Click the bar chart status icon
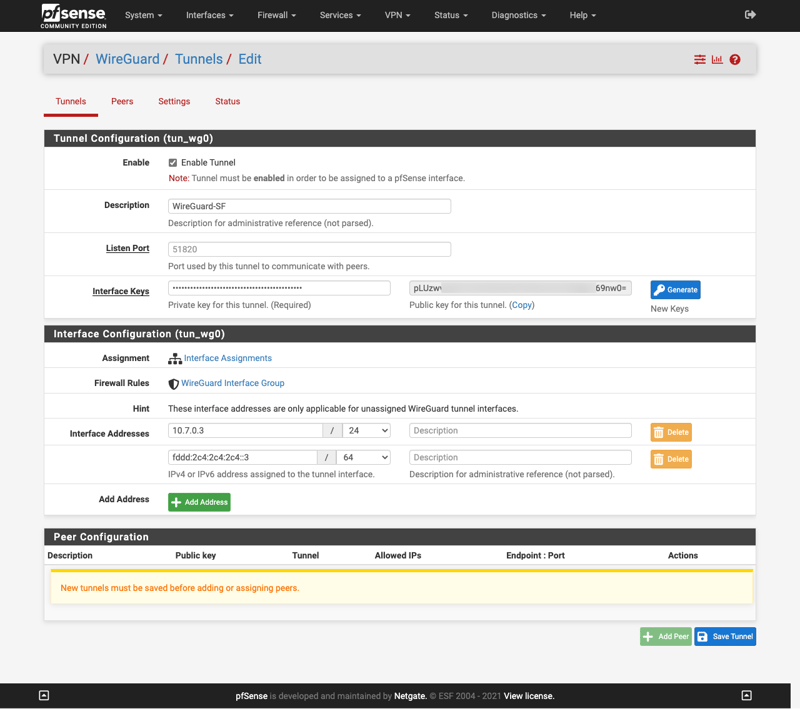 (x=717, y=60)
